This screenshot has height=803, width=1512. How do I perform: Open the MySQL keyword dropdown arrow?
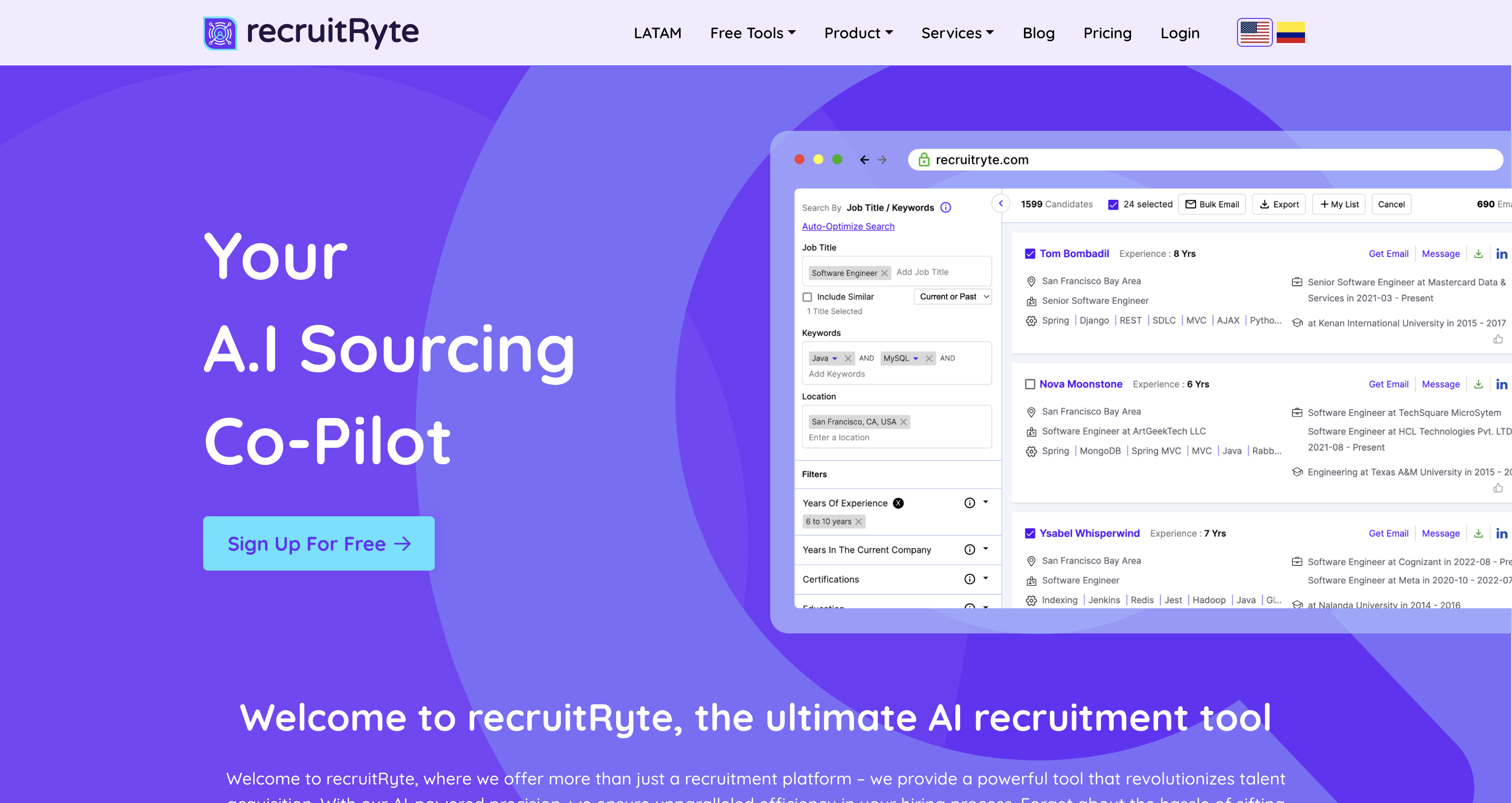(916, 359)
